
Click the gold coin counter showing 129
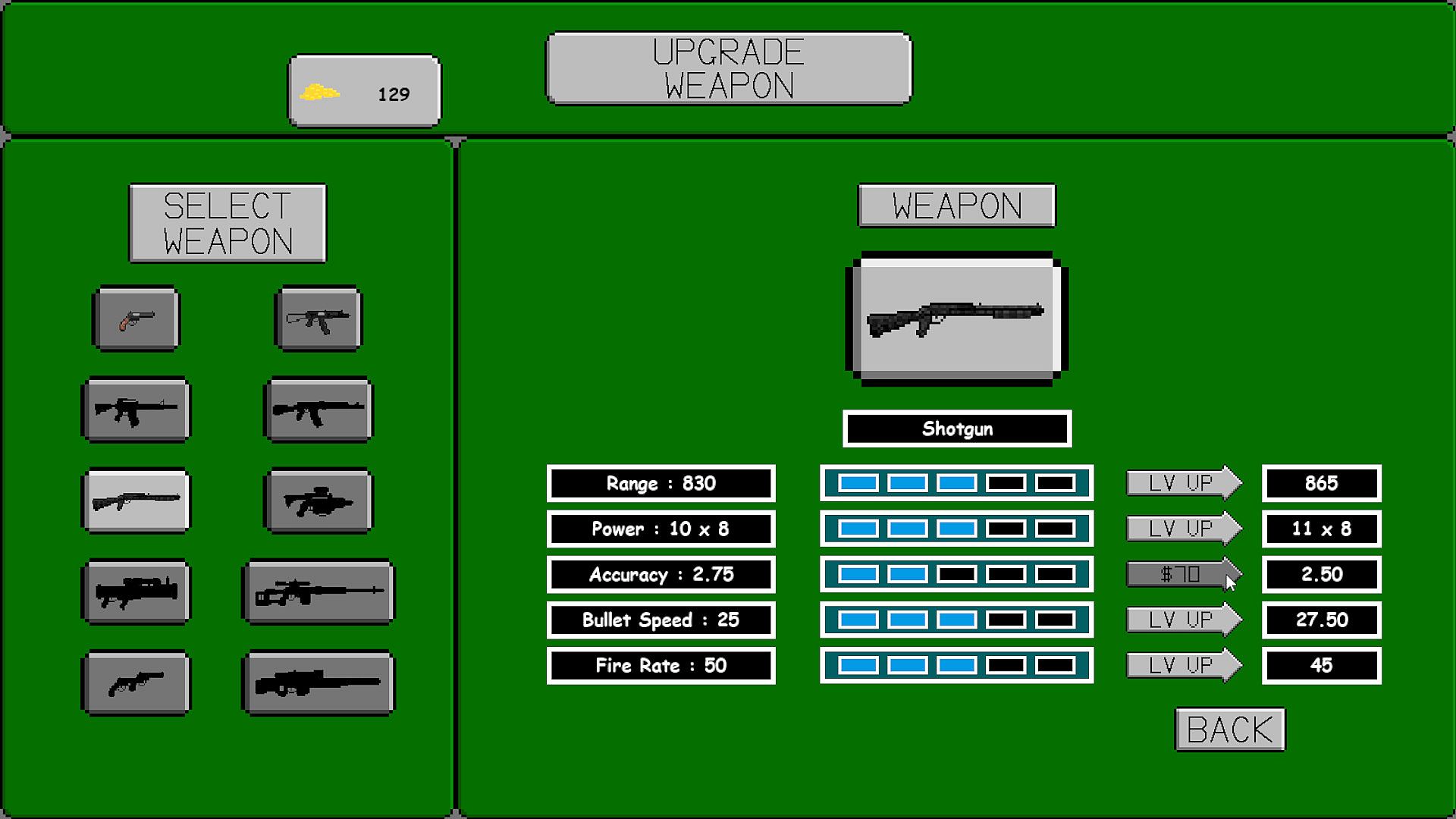364,92
